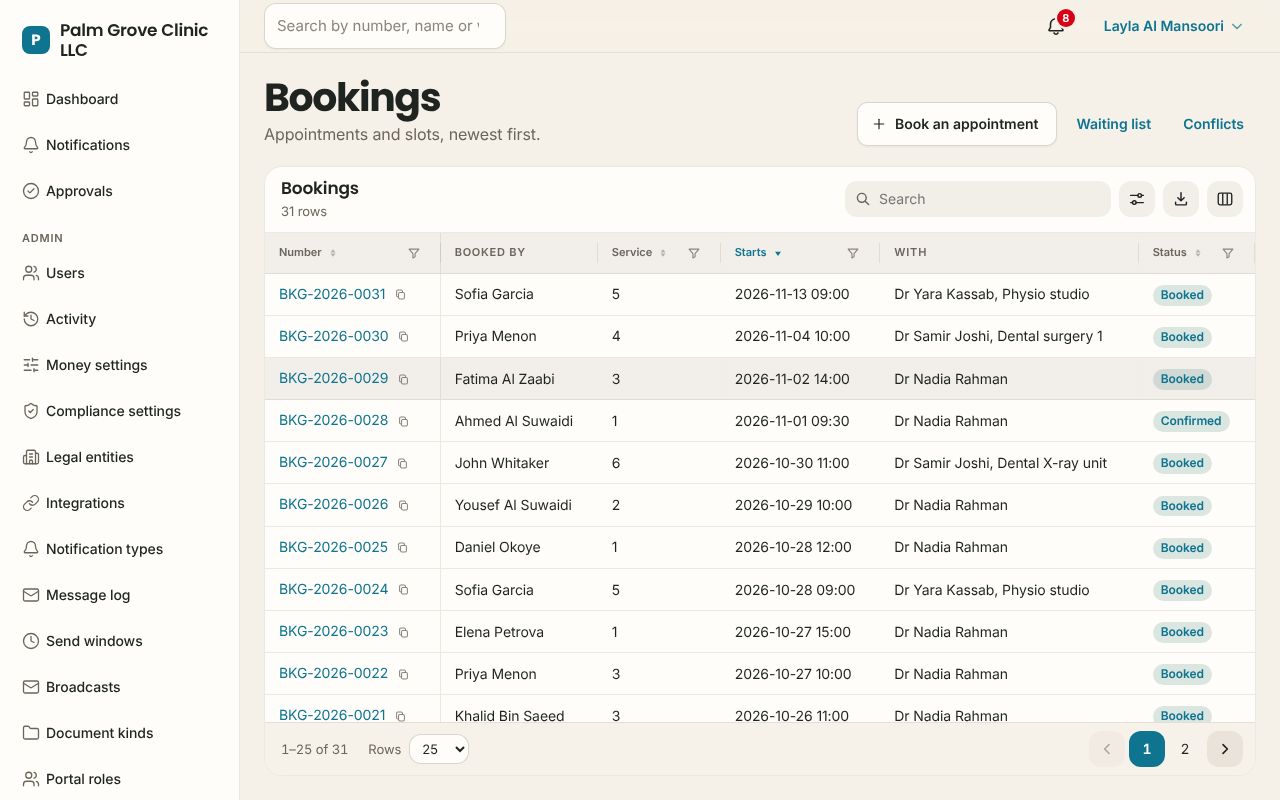The width and height of the screenshot is (1280, 800).
Task: Sort bookings by Starts column
Action: point(758,253)
